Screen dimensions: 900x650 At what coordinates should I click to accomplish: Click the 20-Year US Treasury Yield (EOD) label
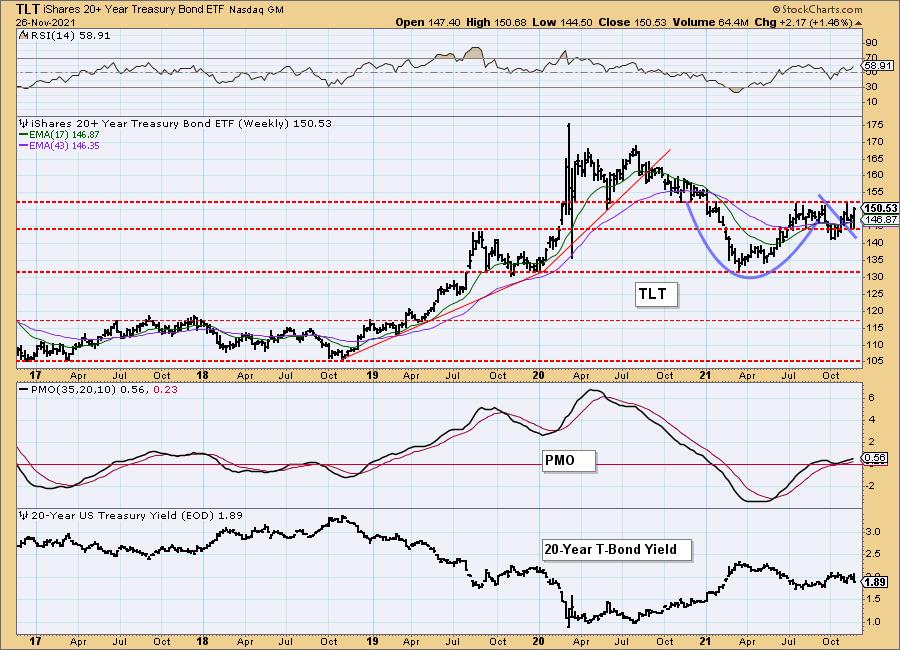137,515
